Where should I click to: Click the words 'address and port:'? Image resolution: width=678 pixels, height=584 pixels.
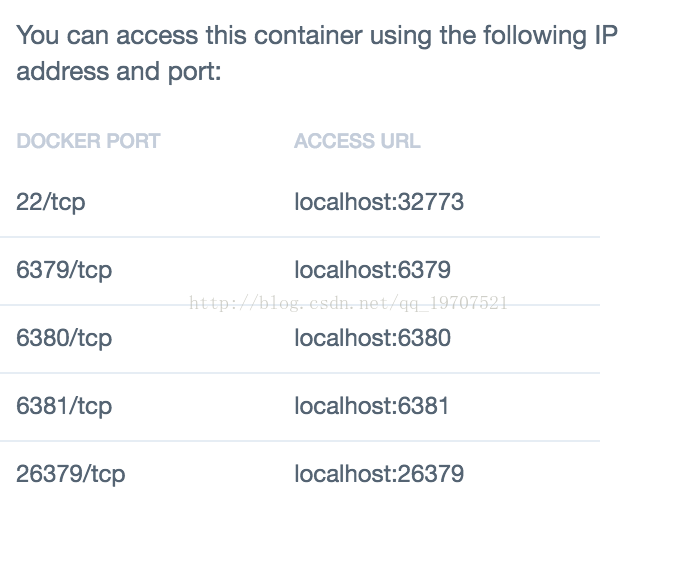[x=118, y=71]
